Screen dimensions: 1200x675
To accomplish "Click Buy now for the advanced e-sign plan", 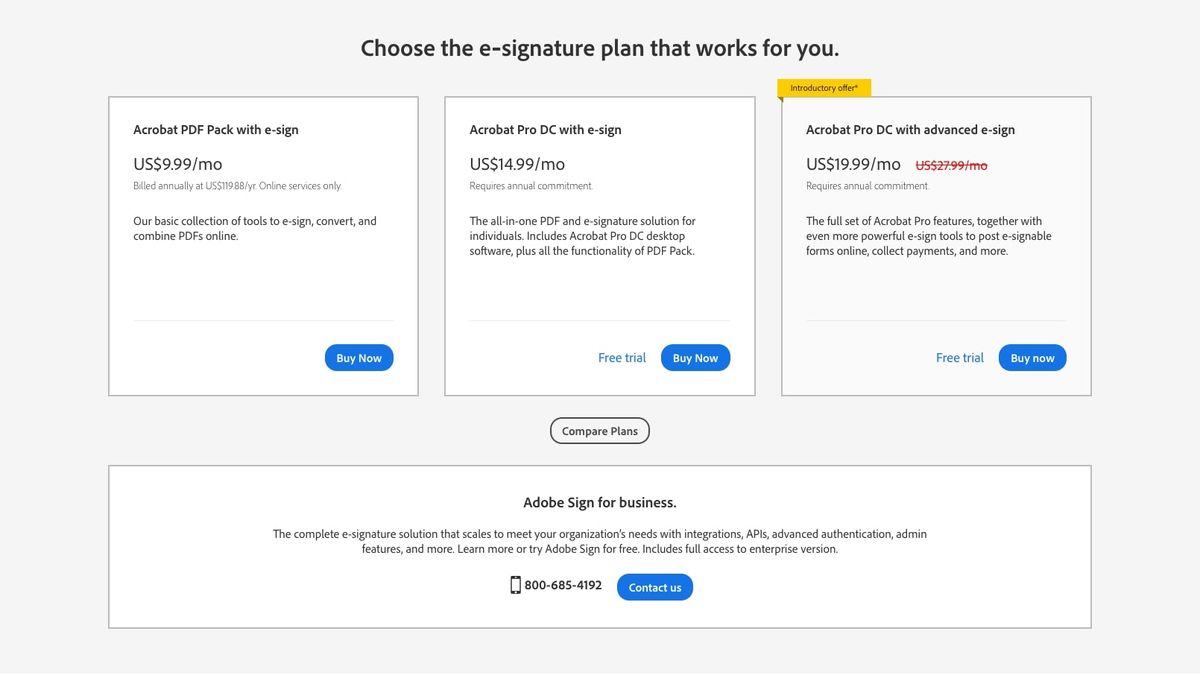I will tap(1032, 357).
